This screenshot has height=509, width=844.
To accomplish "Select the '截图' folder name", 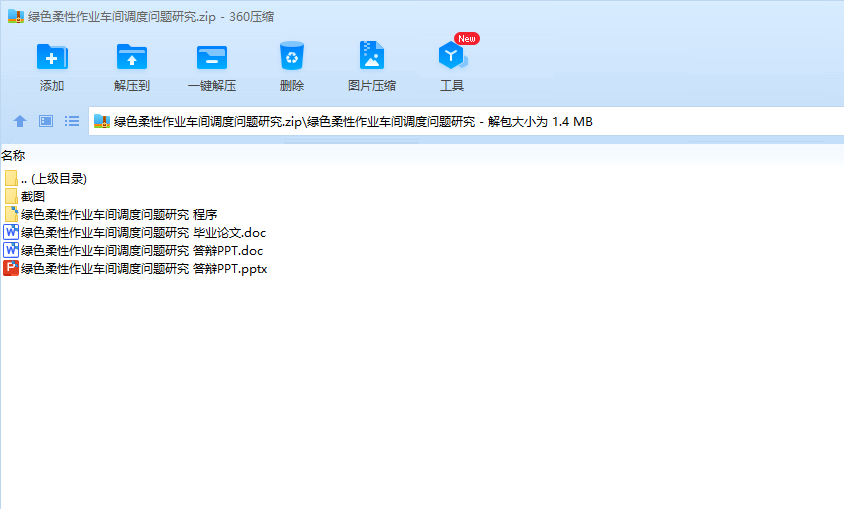I will click(33, 196).
